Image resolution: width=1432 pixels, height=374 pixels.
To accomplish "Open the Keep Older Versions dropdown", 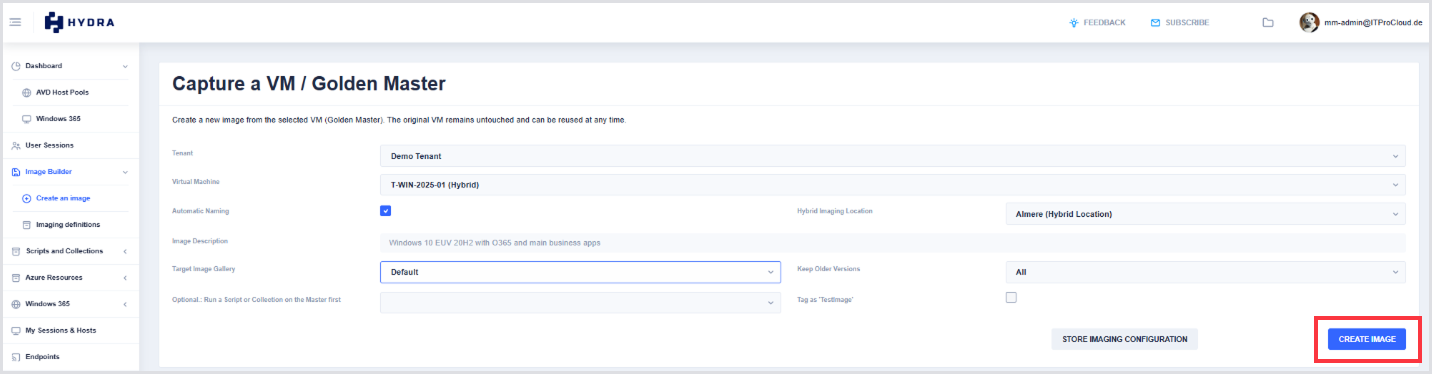I will coord(1205,272).
